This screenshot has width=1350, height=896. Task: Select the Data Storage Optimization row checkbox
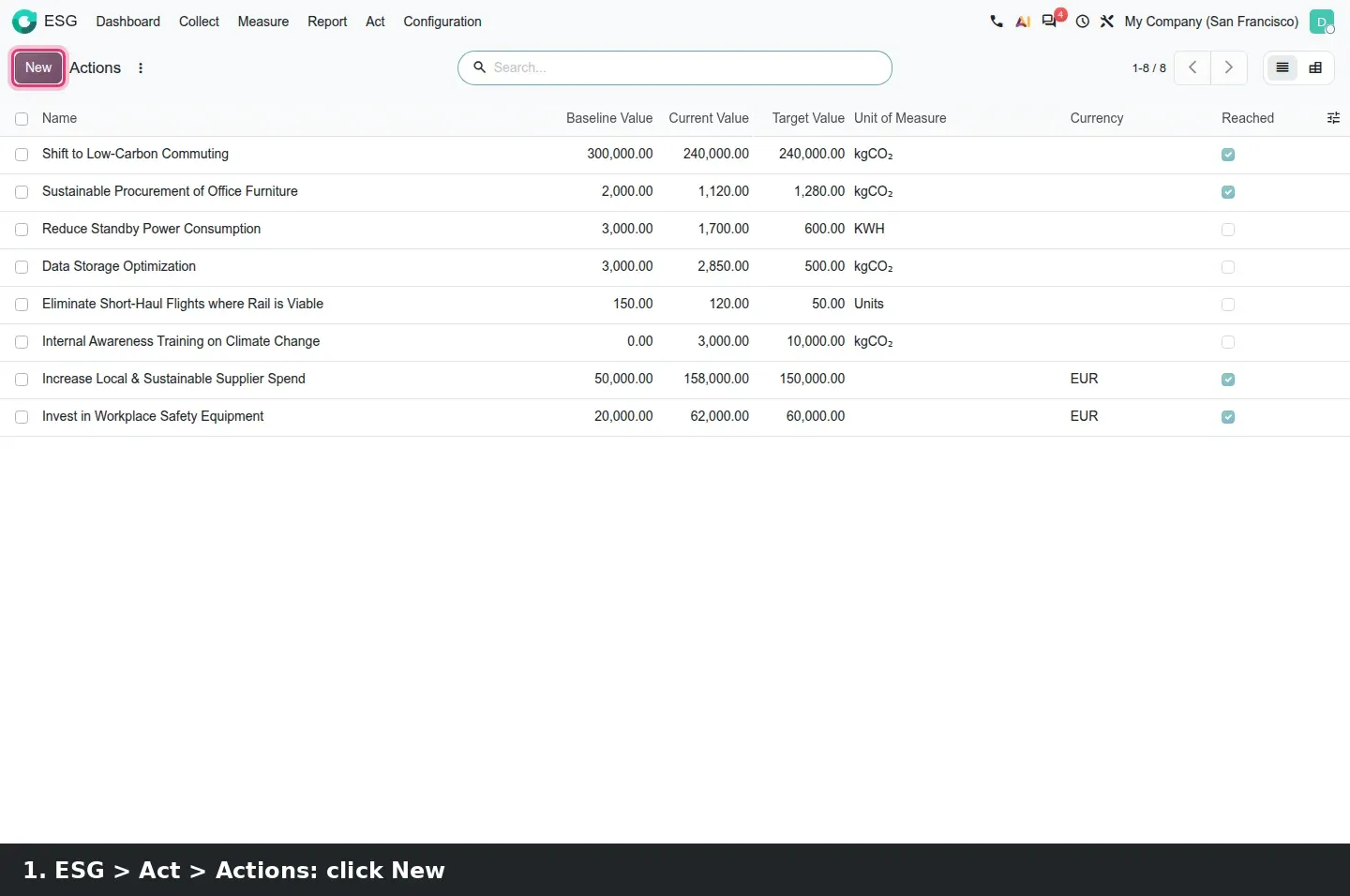pyautogui.click(x=22, y=267)
